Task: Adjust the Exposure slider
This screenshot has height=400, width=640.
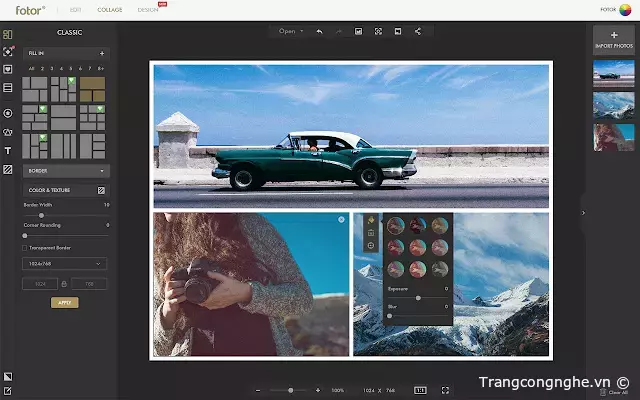Action: coord(418,298)
